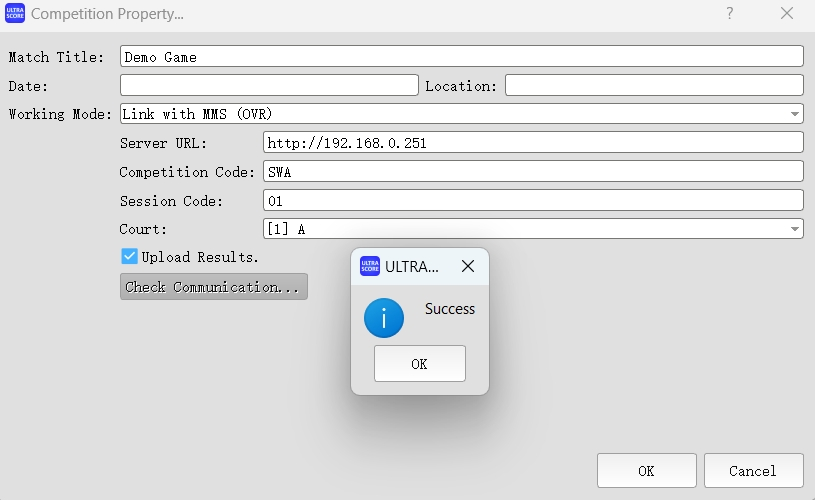Click the Competition Code field
The width and height of the screenshot is (815, 500).
point(533,171)
